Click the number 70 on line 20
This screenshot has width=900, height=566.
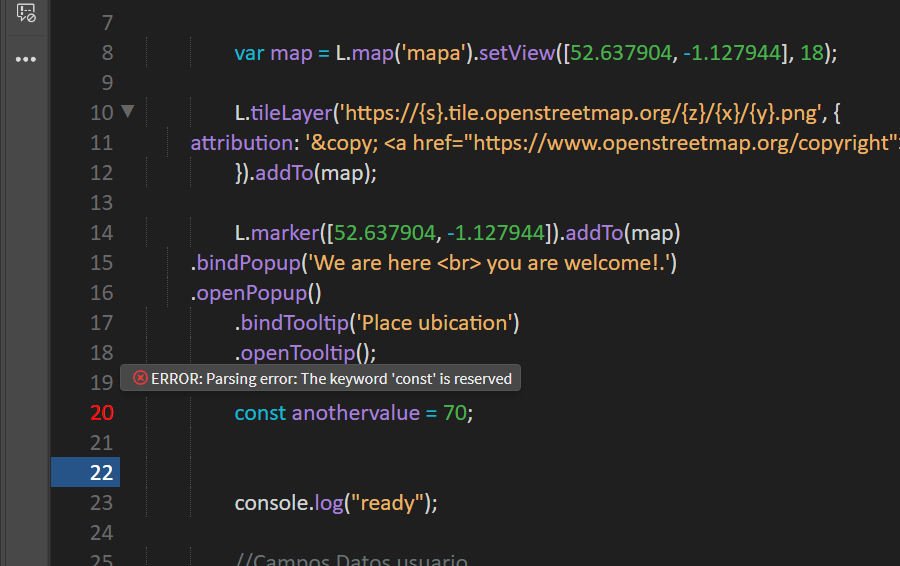click(x=455, y=413)
